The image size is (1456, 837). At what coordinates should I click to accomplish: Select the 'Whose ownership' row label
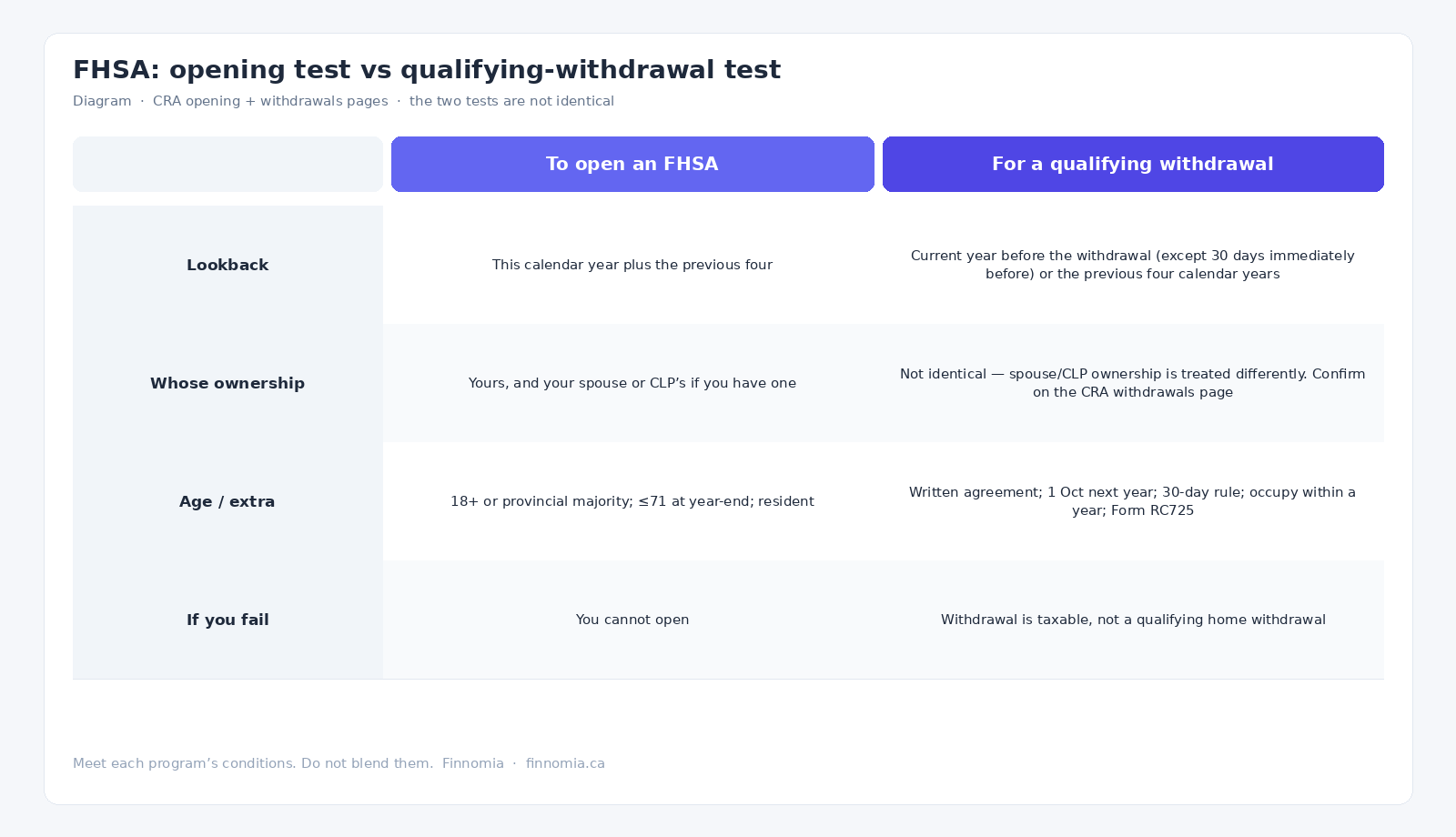[x=227, y=383]
